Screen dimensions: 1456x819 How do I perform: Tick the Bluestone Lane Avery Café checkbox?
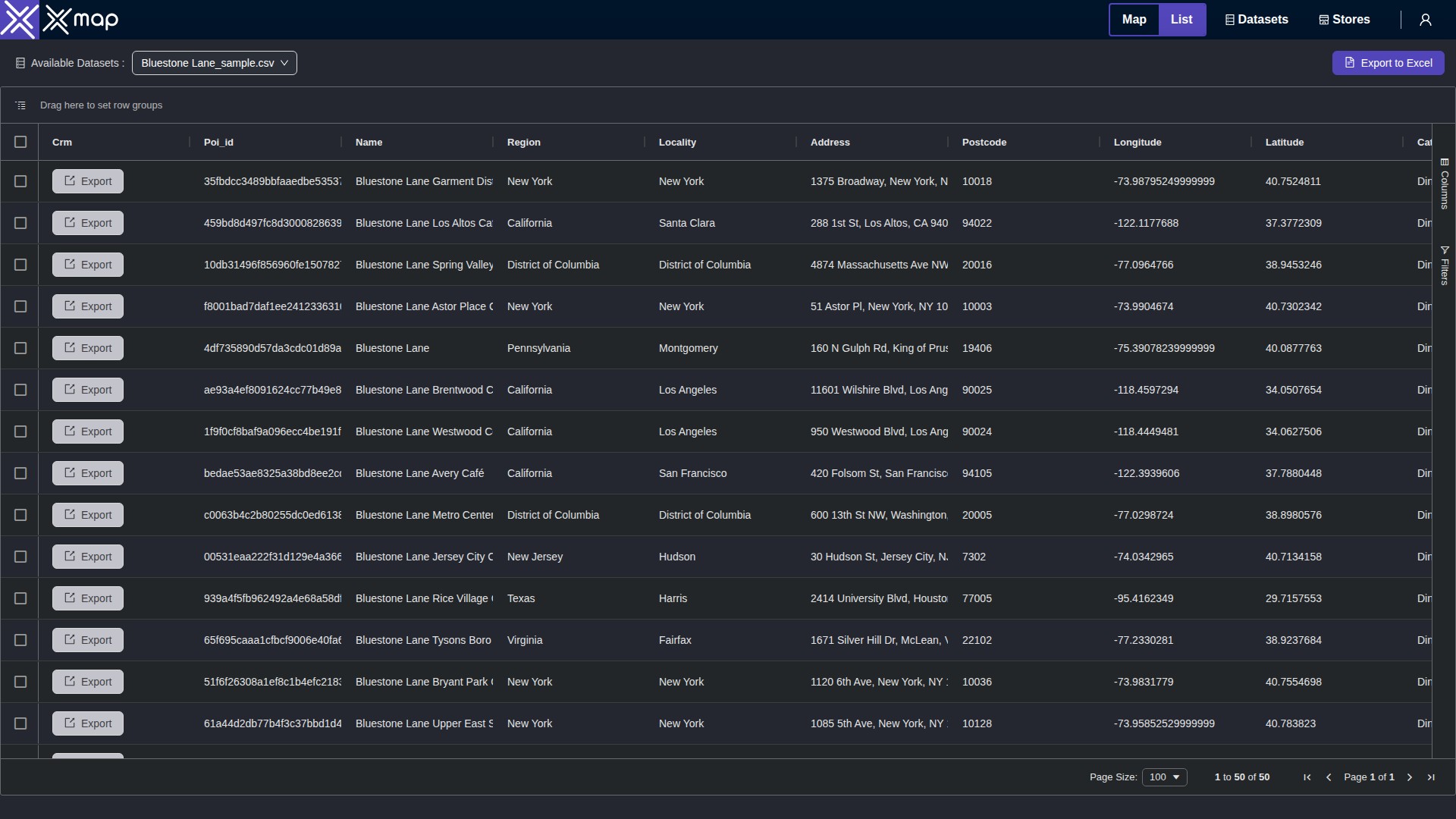click(20, 473)
